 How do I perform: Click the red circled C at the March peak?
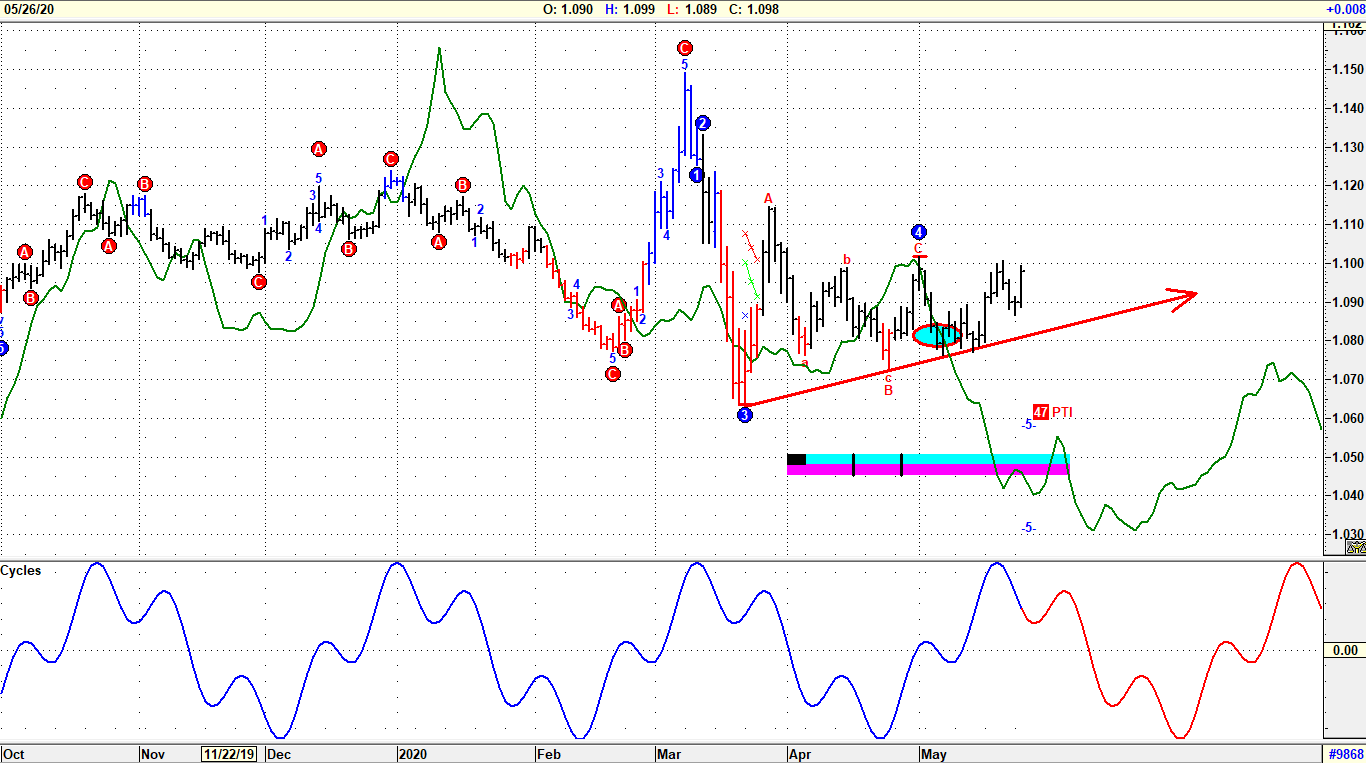click(684, 48)
